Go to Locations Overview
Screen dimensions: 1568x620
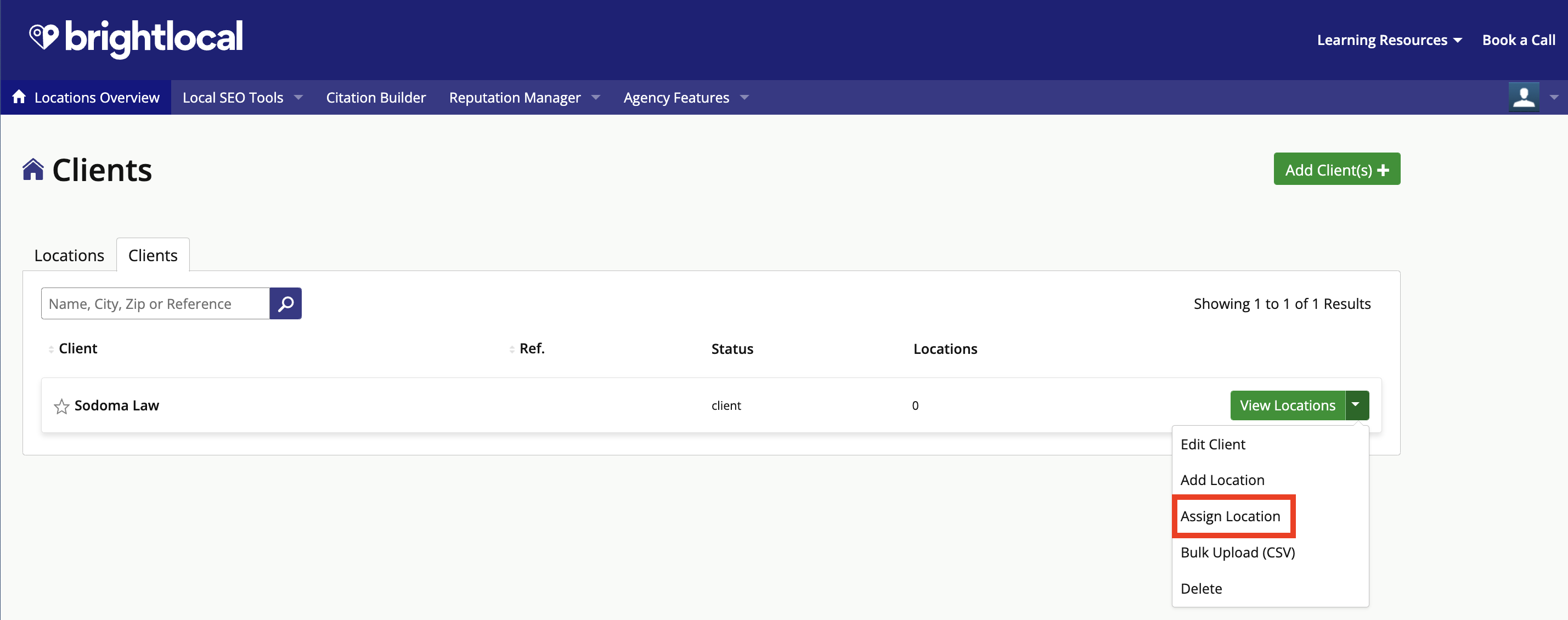[x=86, y=97]
